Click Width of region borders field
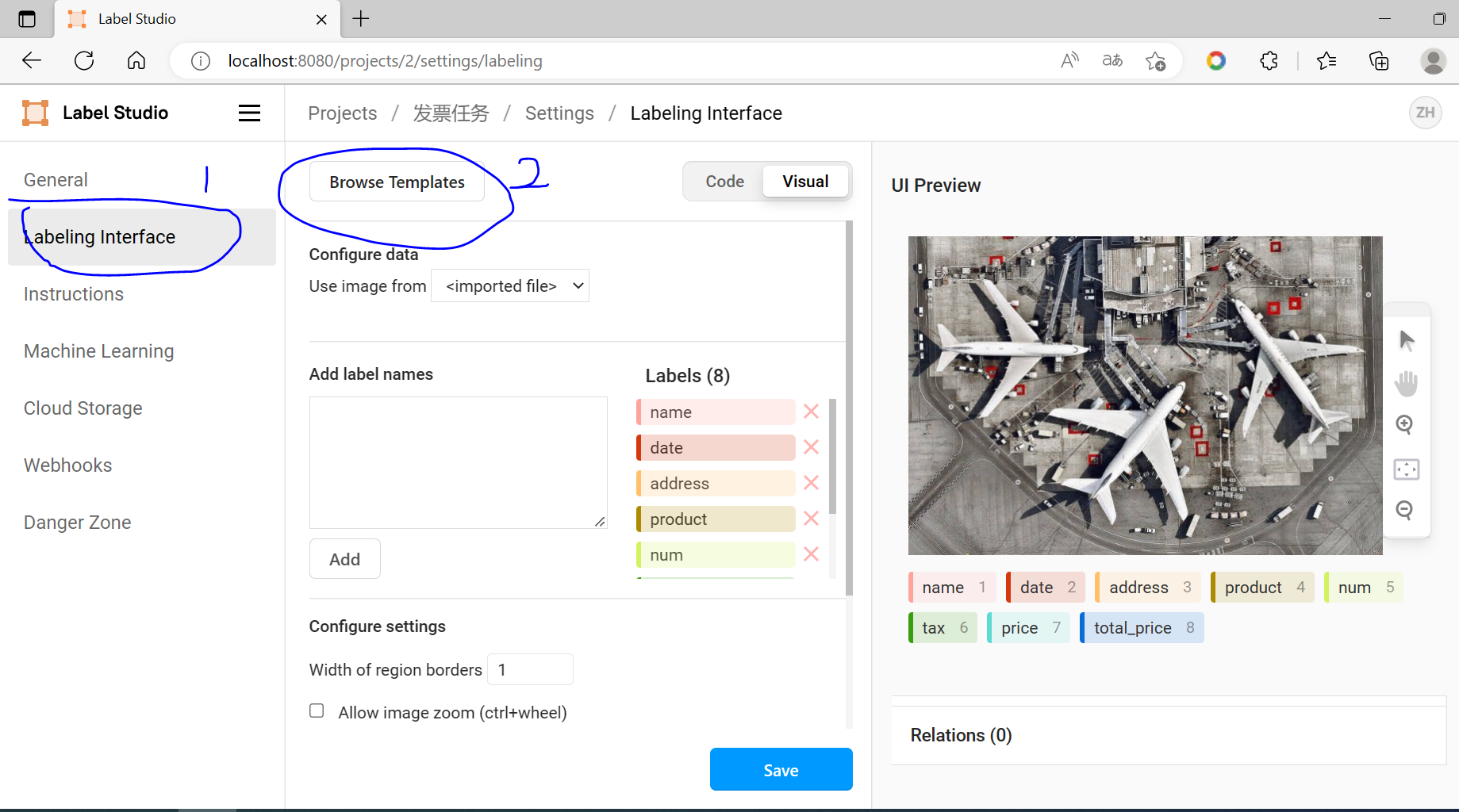 click(530, 669)
